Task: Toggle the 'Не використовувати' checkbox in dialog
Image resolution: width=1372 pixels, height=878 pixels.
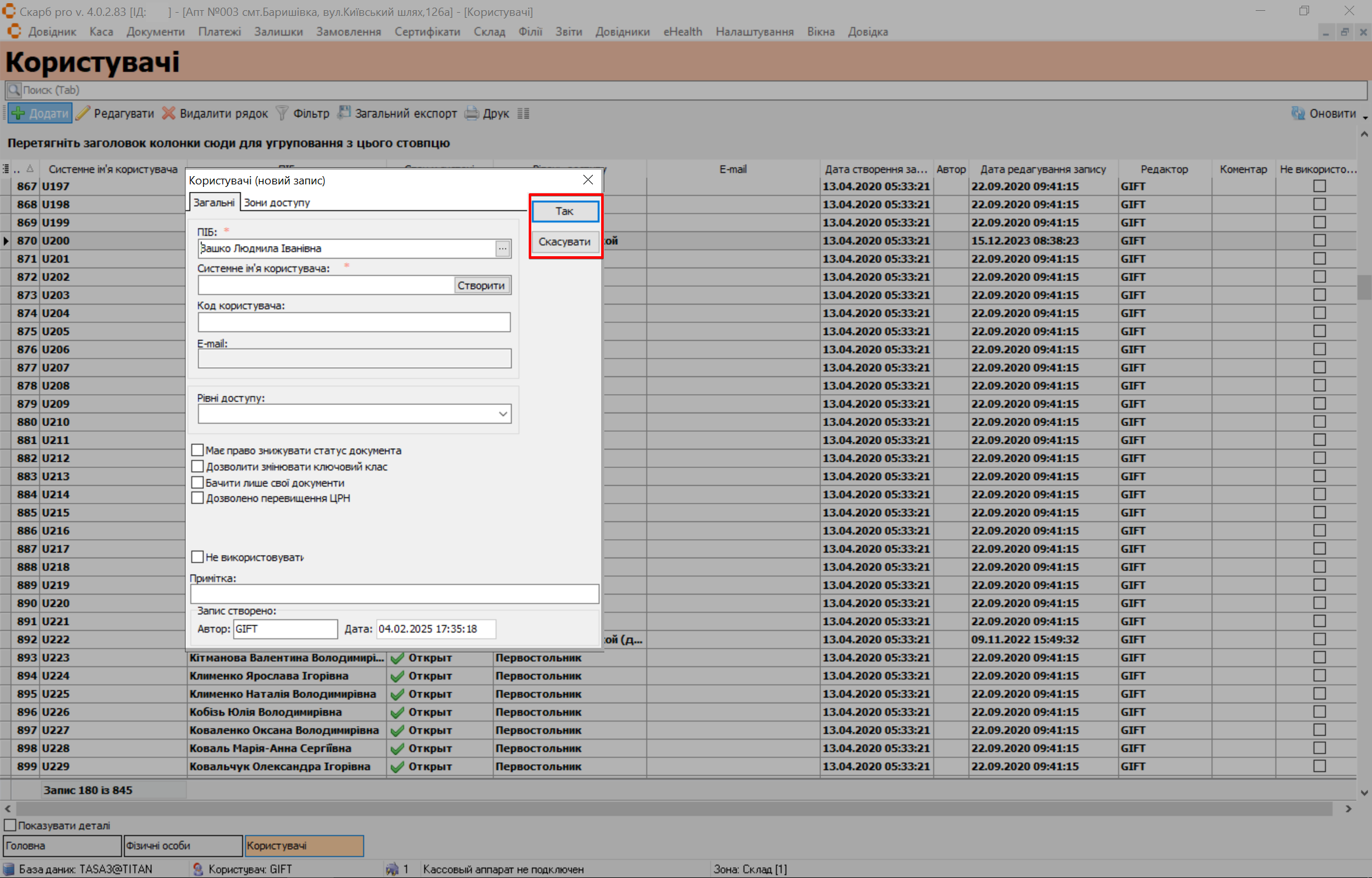Action: (198, 557)
